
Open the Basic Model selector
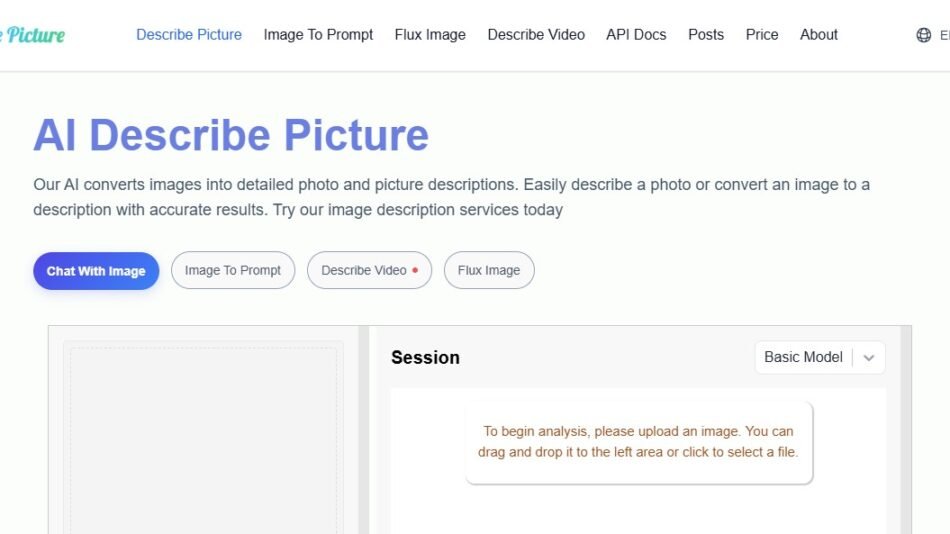803,357
